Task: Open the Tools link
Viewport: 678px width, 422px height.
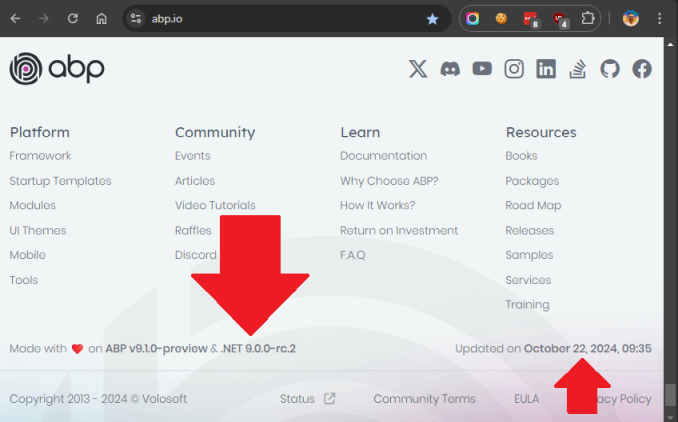Action: (x=24, y=280)
